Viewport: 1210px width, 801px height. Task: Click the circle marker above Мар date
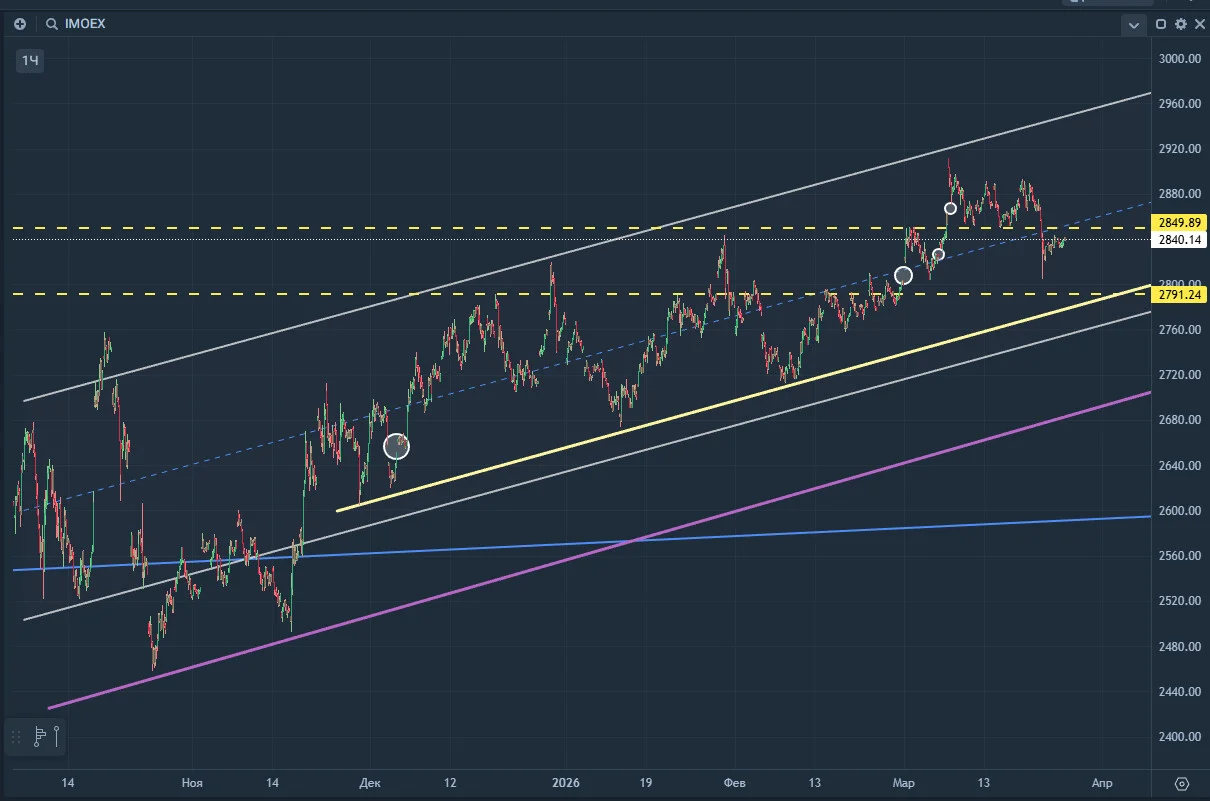point(903,275)
